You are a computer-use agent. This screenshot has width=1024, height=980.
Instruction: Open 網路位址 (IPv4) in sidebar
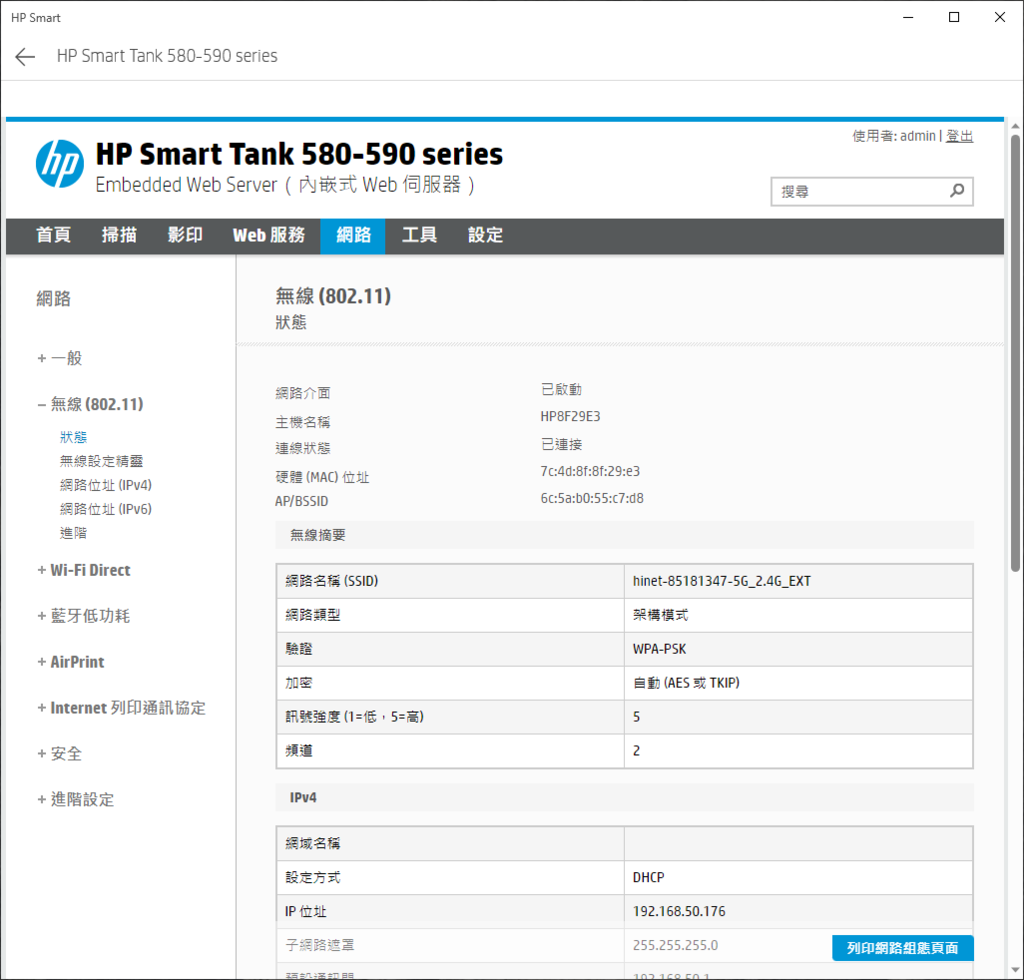106,485
